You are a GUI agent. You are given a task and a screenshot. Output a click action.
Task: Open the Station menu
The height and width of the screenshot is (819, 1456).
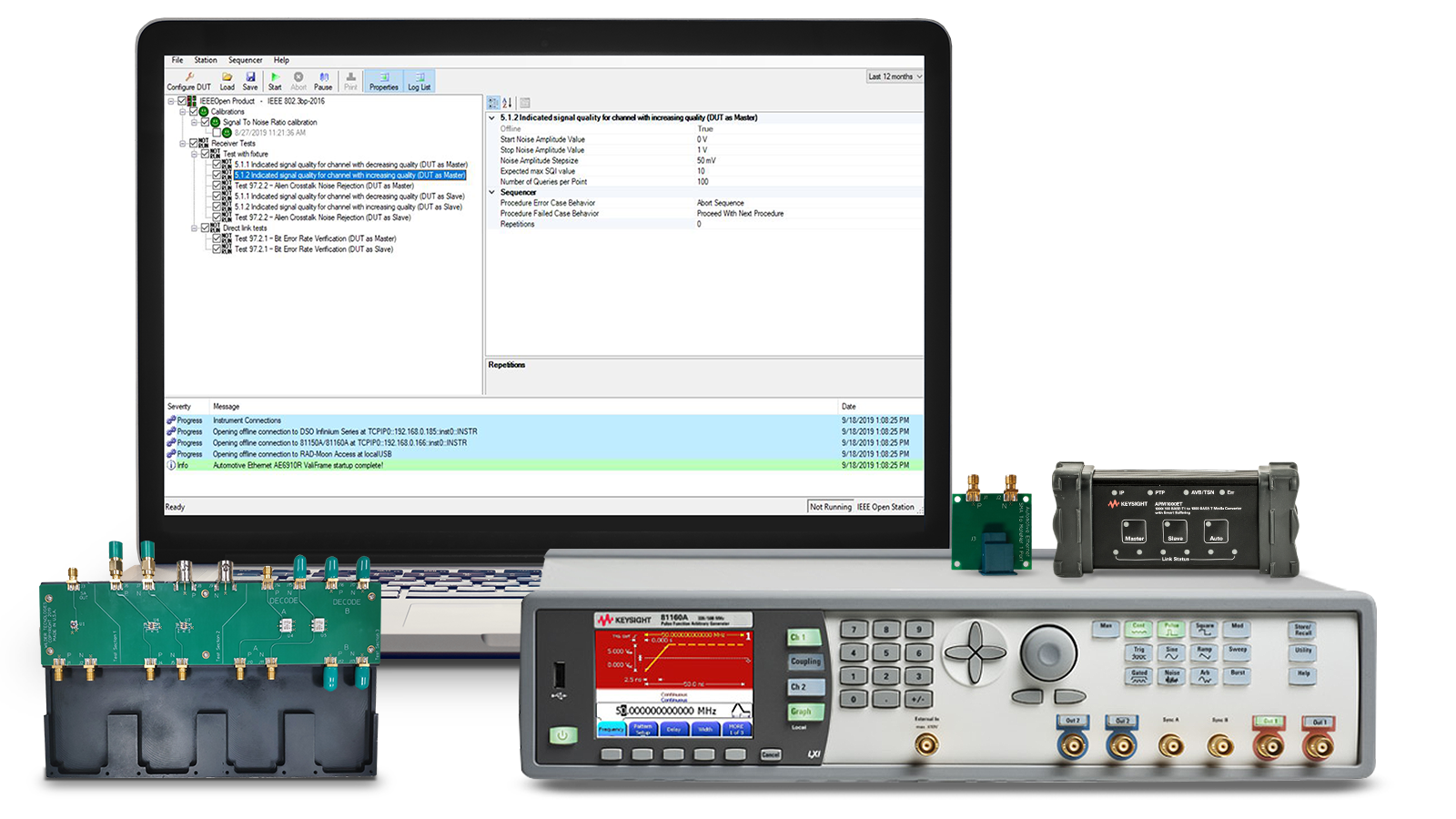(x=206, y=60)
